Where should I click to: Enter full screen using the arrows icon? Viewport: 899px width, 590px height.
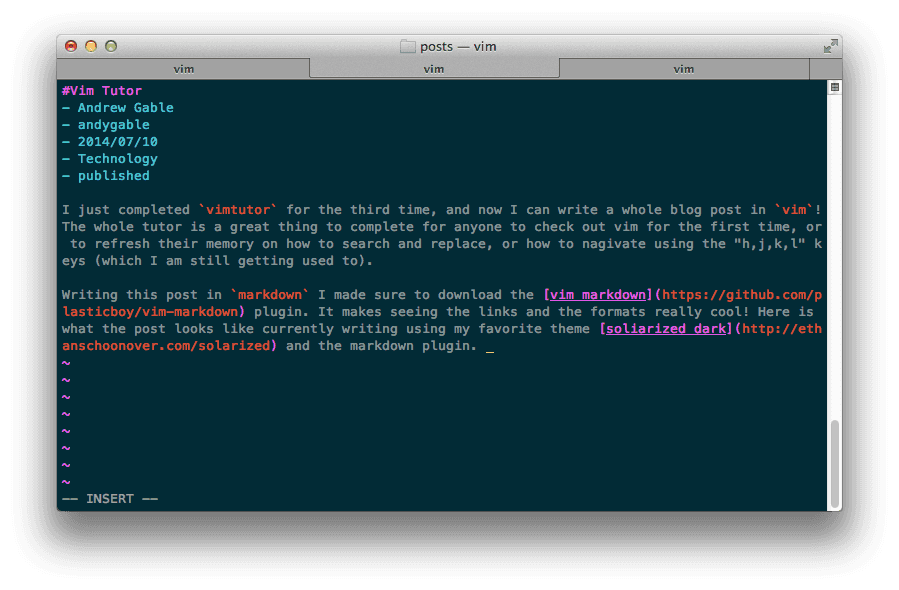(830, 46)
